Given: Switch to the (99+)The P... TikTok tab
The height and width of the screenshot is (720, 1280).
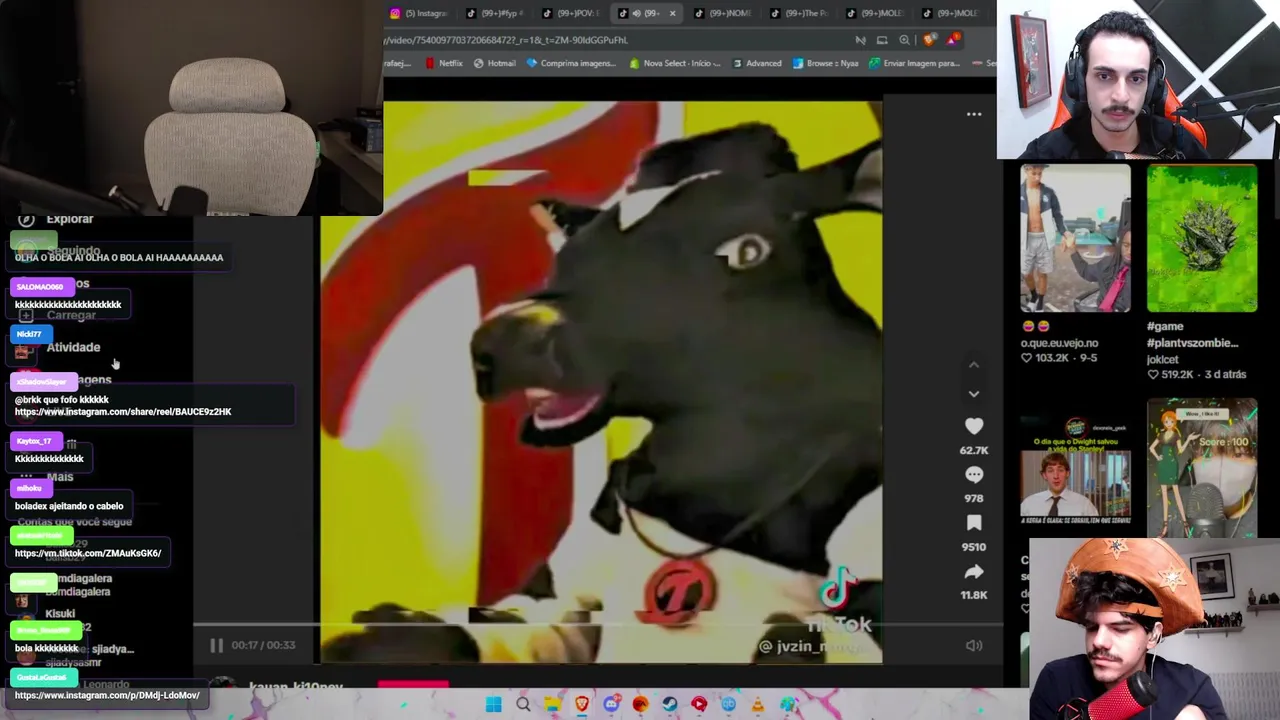Looking at the screenshot, I should click(800, 13).
